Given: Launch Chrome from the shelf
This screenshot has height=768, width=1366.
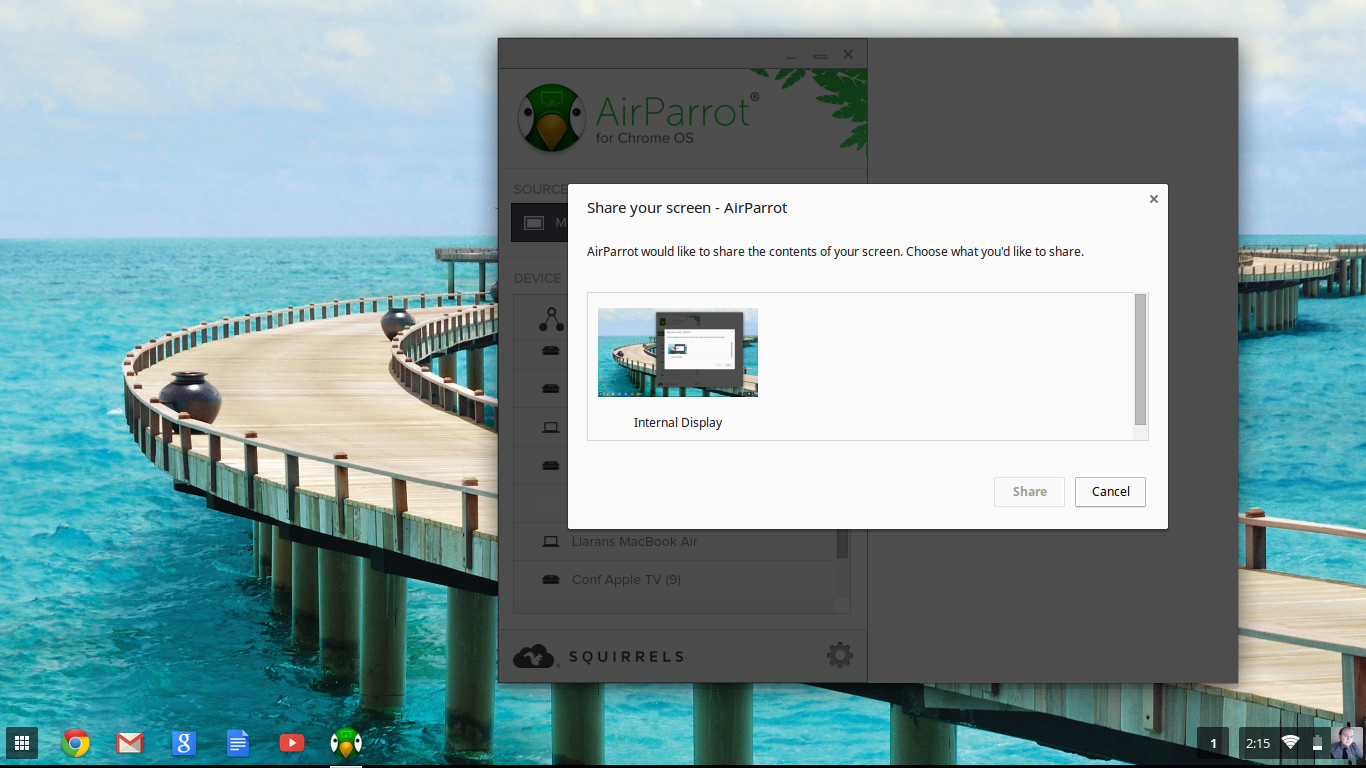Looking at the screenshot, I should [x=76, y=743].
